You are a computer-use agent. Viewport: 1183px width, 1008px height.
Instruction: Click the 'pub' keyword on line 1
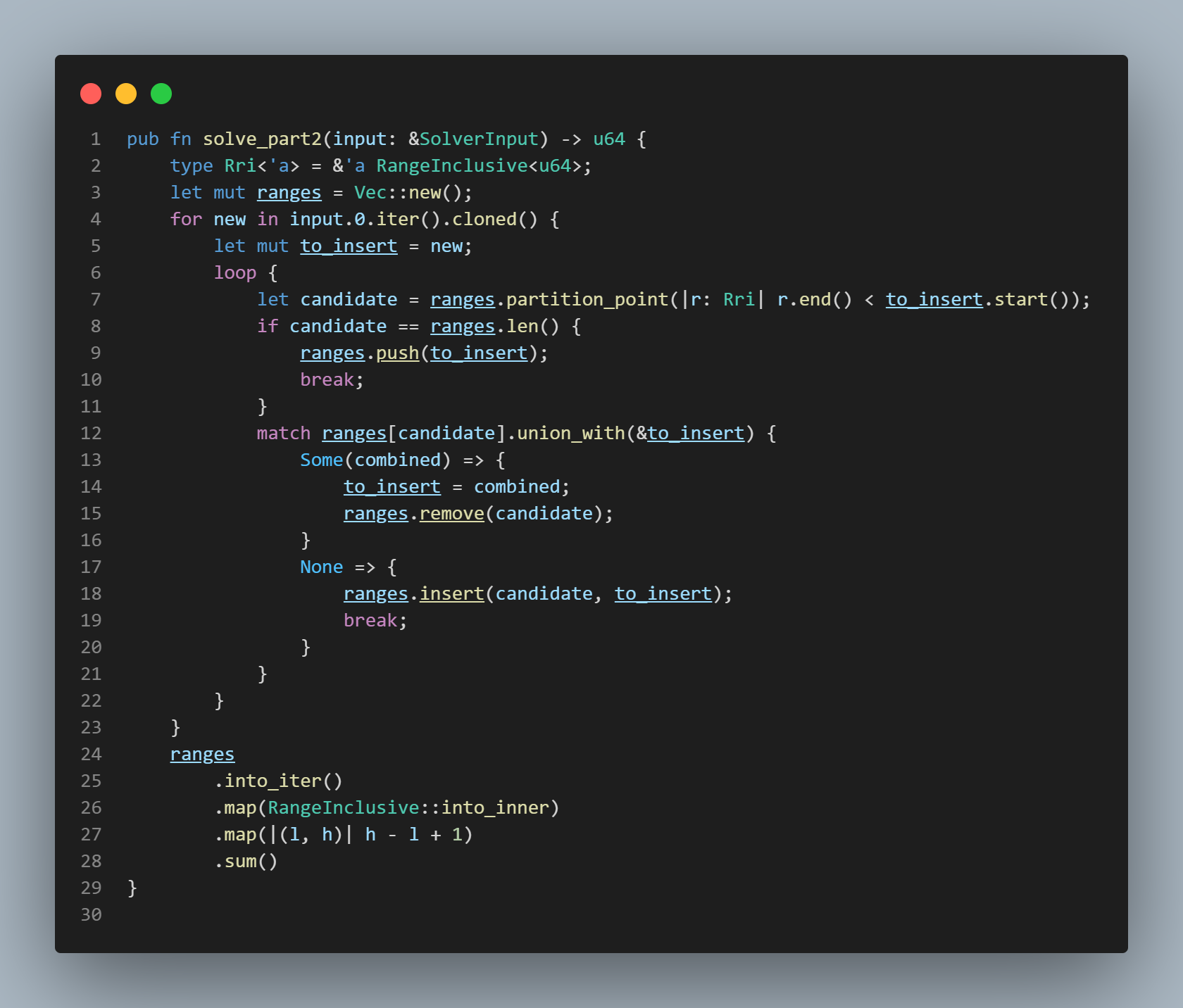(143, 139)
